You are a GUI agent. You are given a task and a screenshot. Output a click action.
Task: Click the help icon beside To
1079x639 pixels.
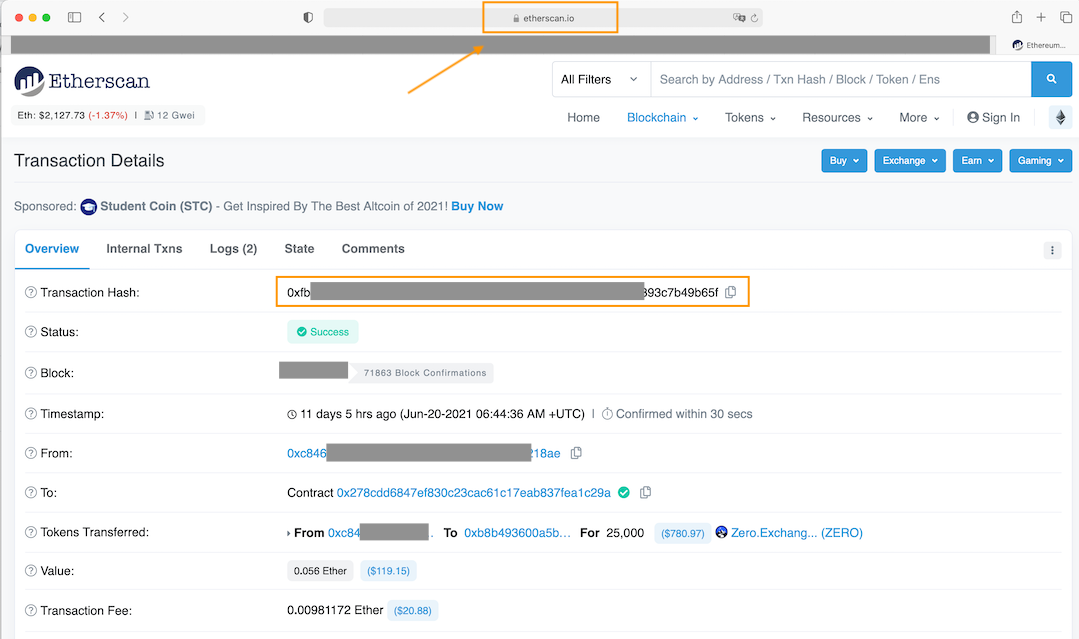pyautogui.click(x=31, y=492)
